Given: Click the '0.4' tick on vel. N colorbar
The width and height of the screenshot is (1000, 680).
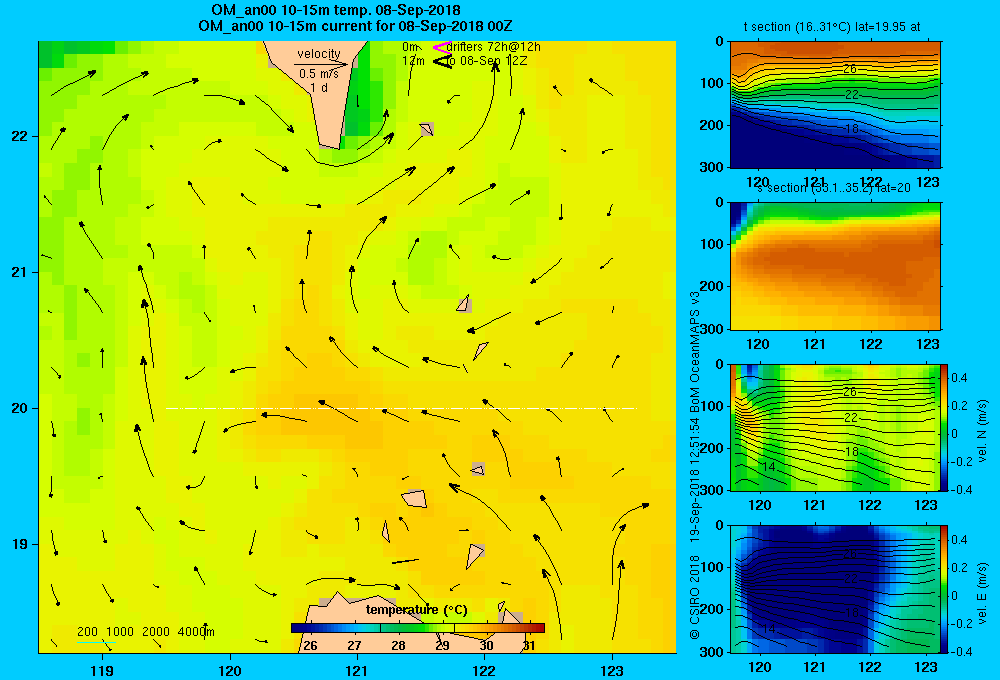Looking at the screenshot, I should (959, 378).
